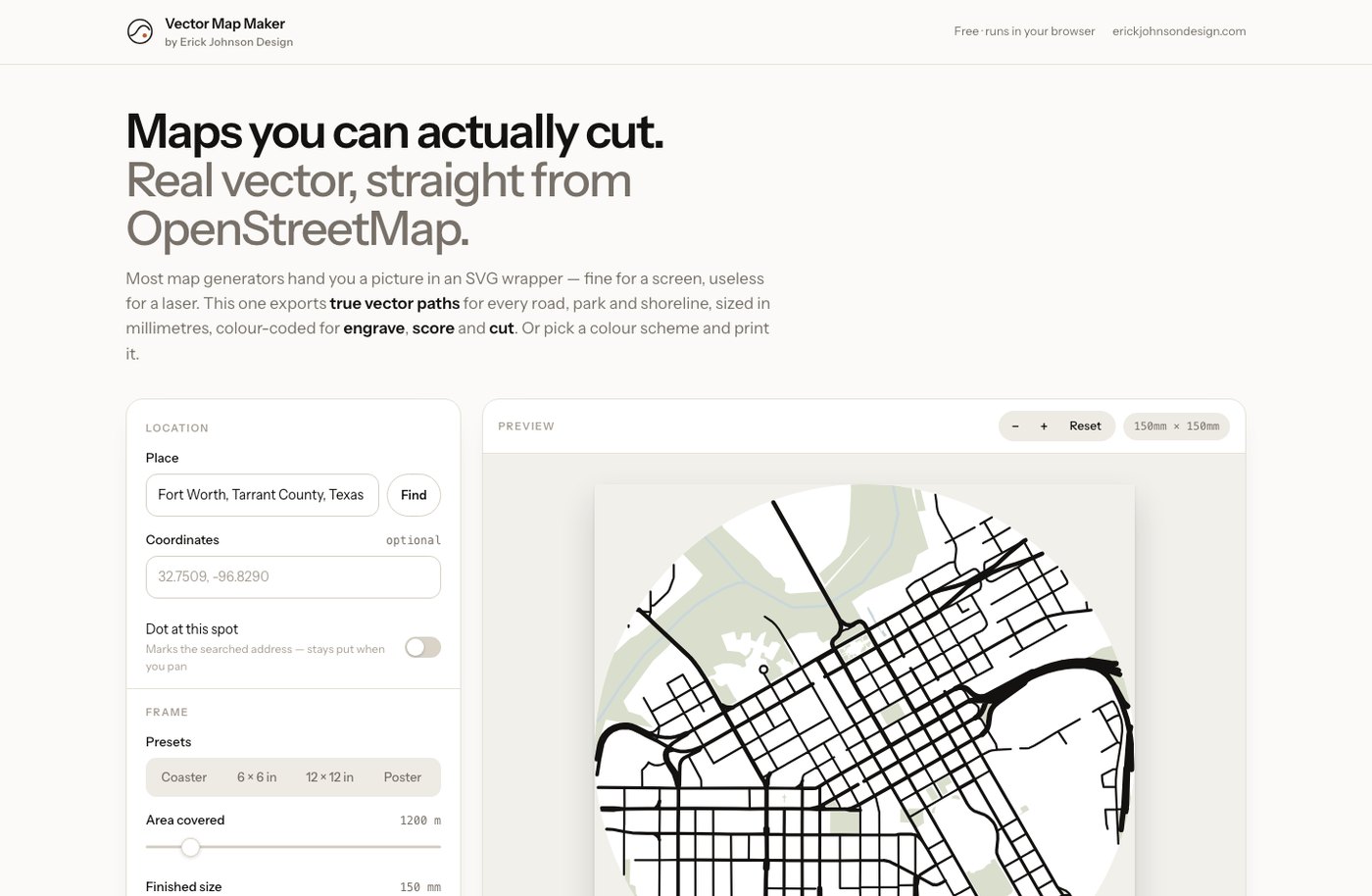Click the 1200 m area value
Screen dimensions: 1372x896
tap(420, 821)
